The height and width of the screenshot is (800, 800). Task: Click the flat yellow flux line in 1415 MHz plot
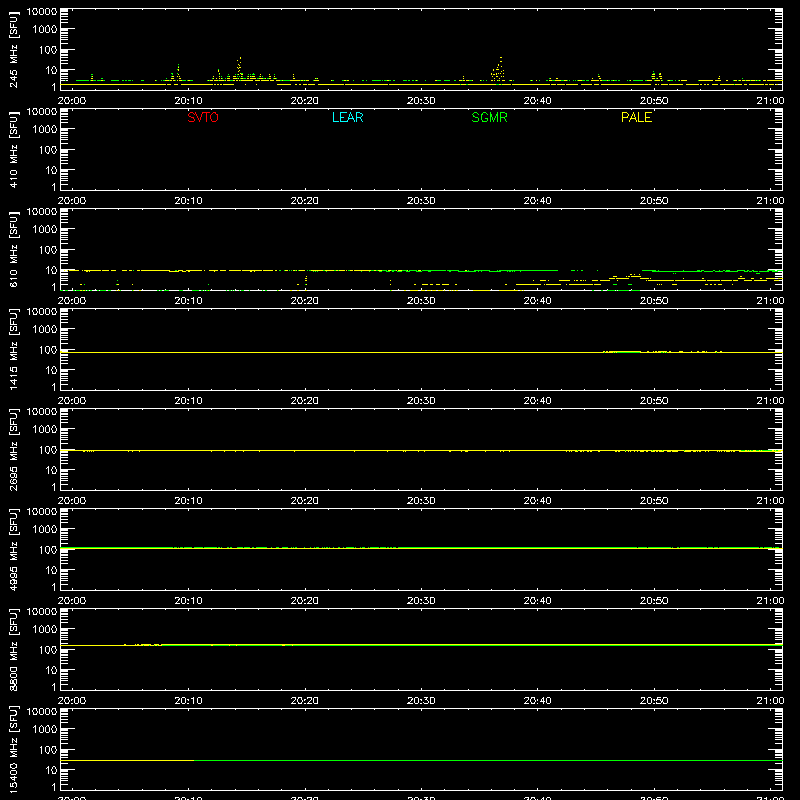pos(421,353)
